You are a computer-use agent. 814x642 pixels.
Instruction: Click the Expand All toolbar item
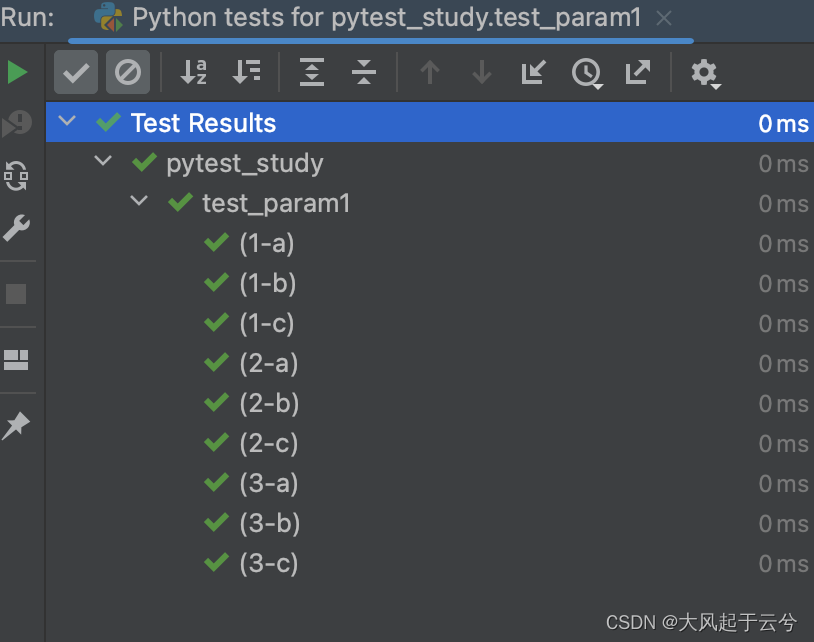tap(310, 72)
